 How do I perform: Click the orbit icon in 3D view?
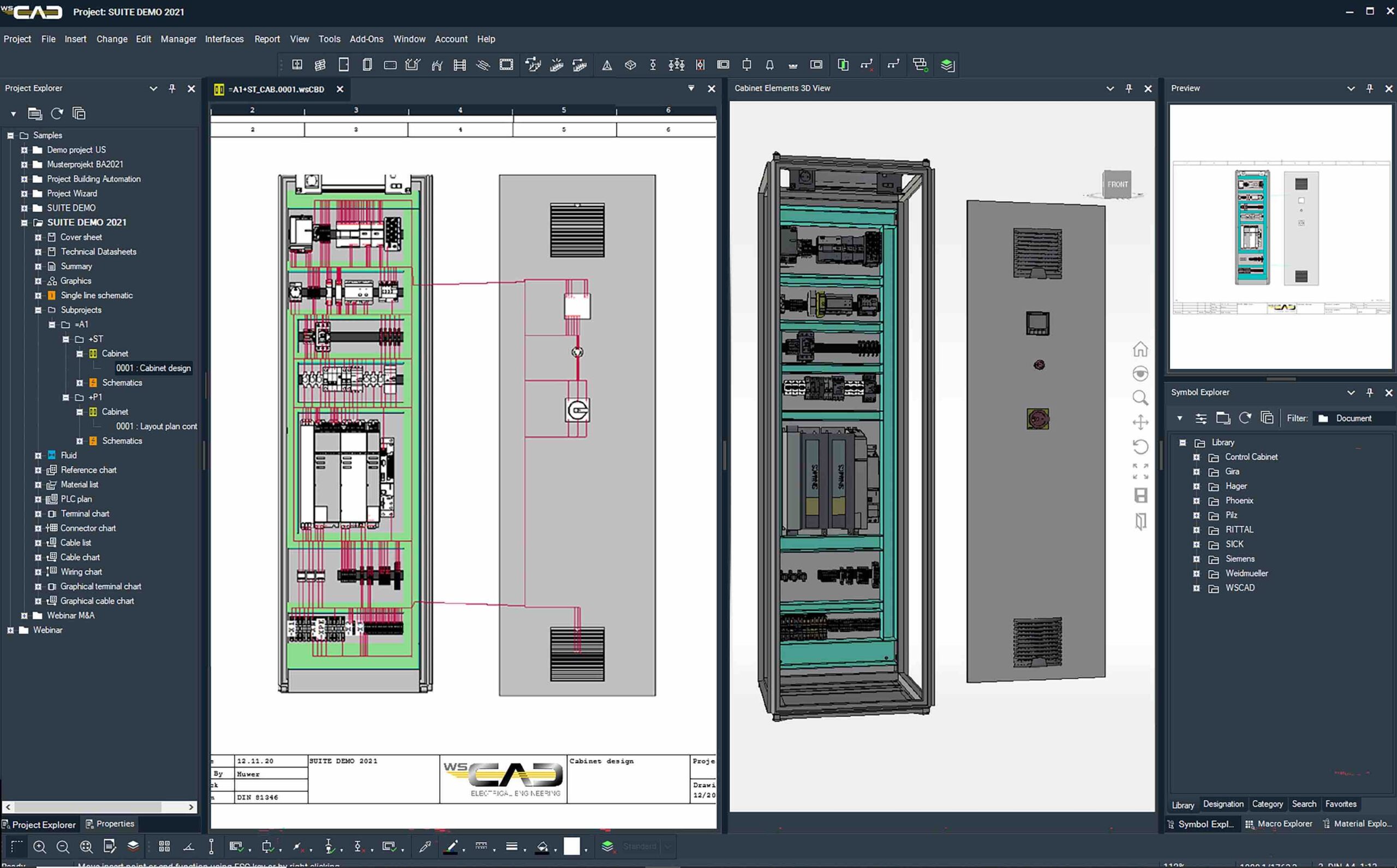(1141, 374)
